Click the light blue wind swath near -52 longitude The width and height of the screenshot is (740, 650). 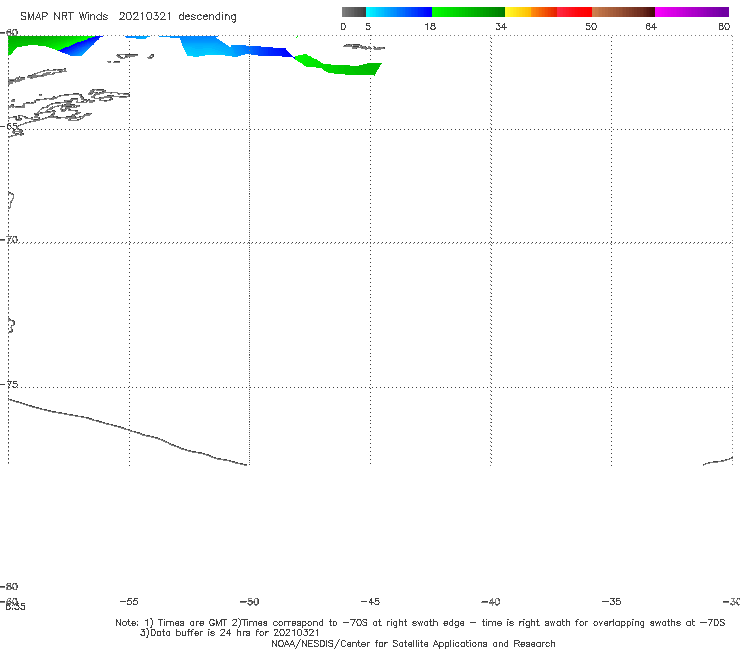click(205, 46)
